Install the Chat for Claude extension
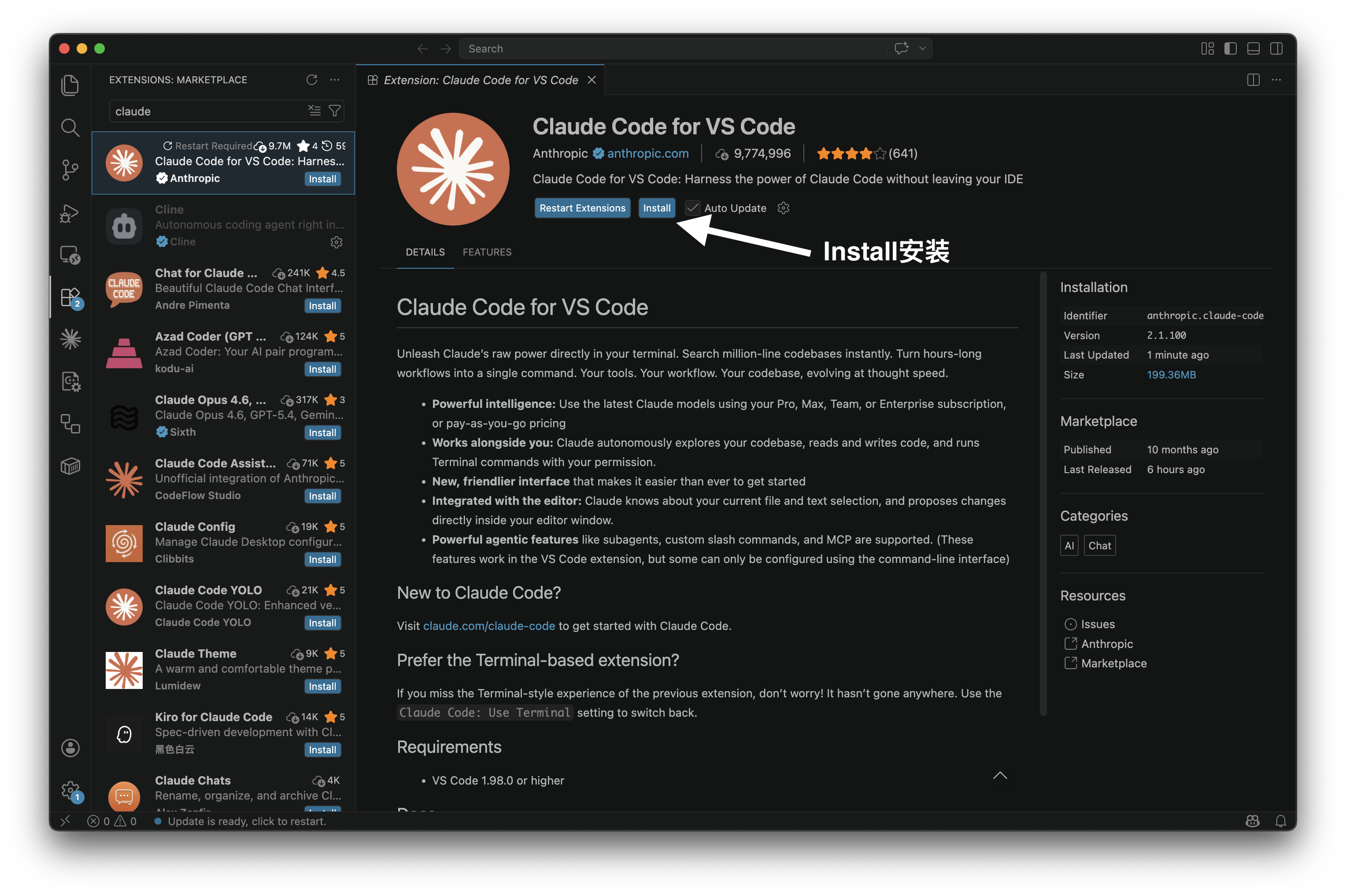Image resolution: width=1346 pixels, height=896 pixels. pyautogui.click(x=322, y=306)
